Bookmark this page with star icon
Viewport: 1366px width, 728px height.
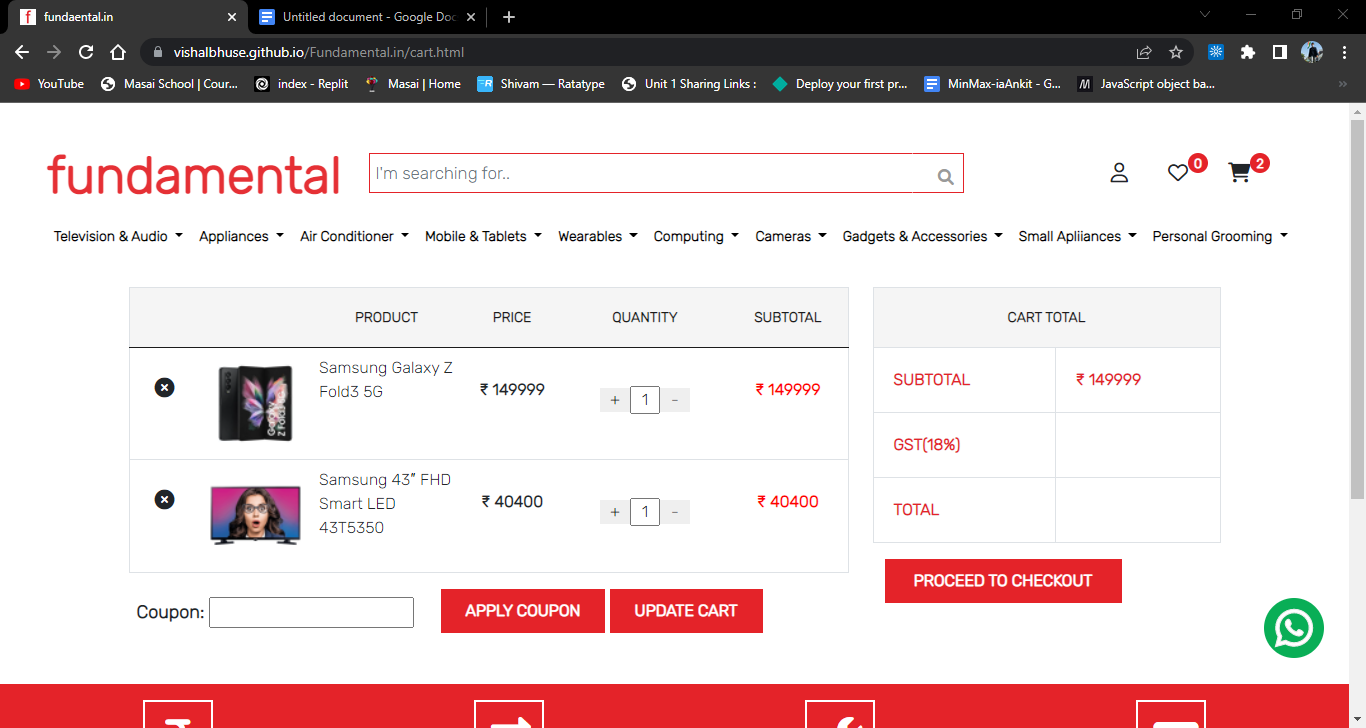[1176, 52]
